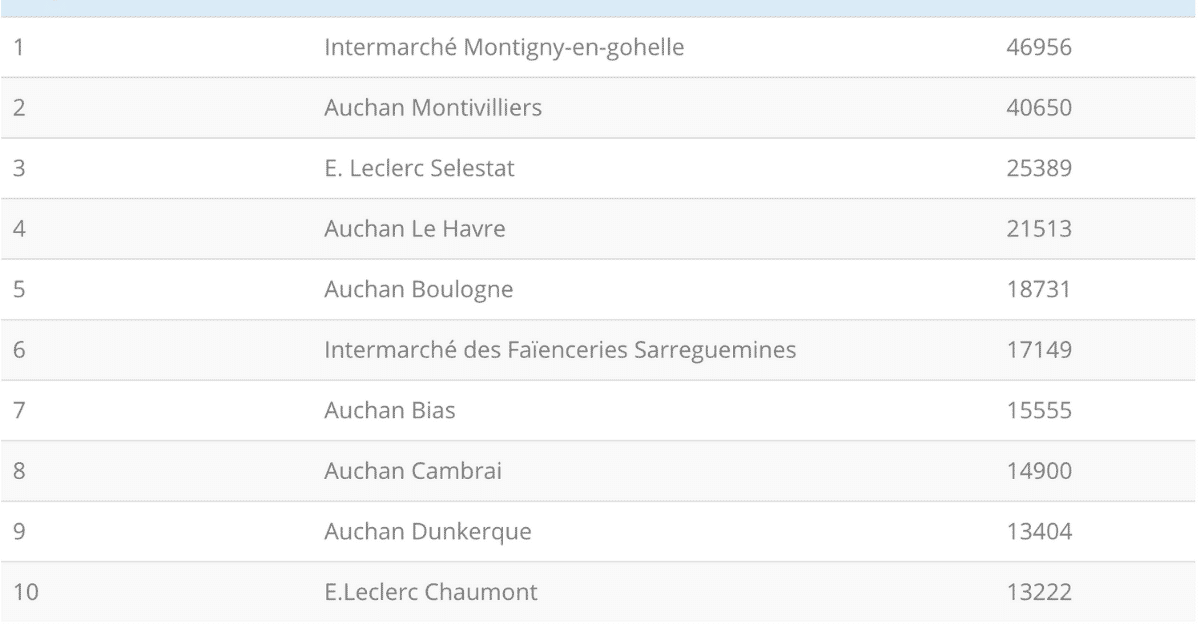
Task: Click the 13222 value
Action: click(1039, 592)
